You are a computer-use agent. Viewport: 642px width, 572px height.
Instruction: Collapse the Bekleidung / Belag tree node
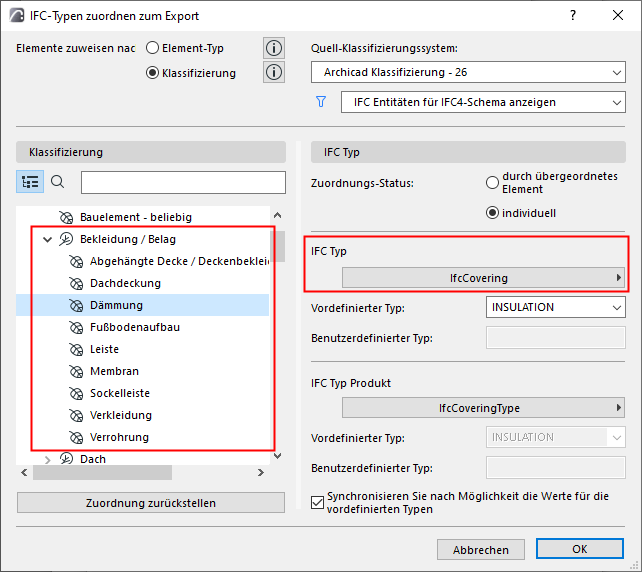click(47, 240)
